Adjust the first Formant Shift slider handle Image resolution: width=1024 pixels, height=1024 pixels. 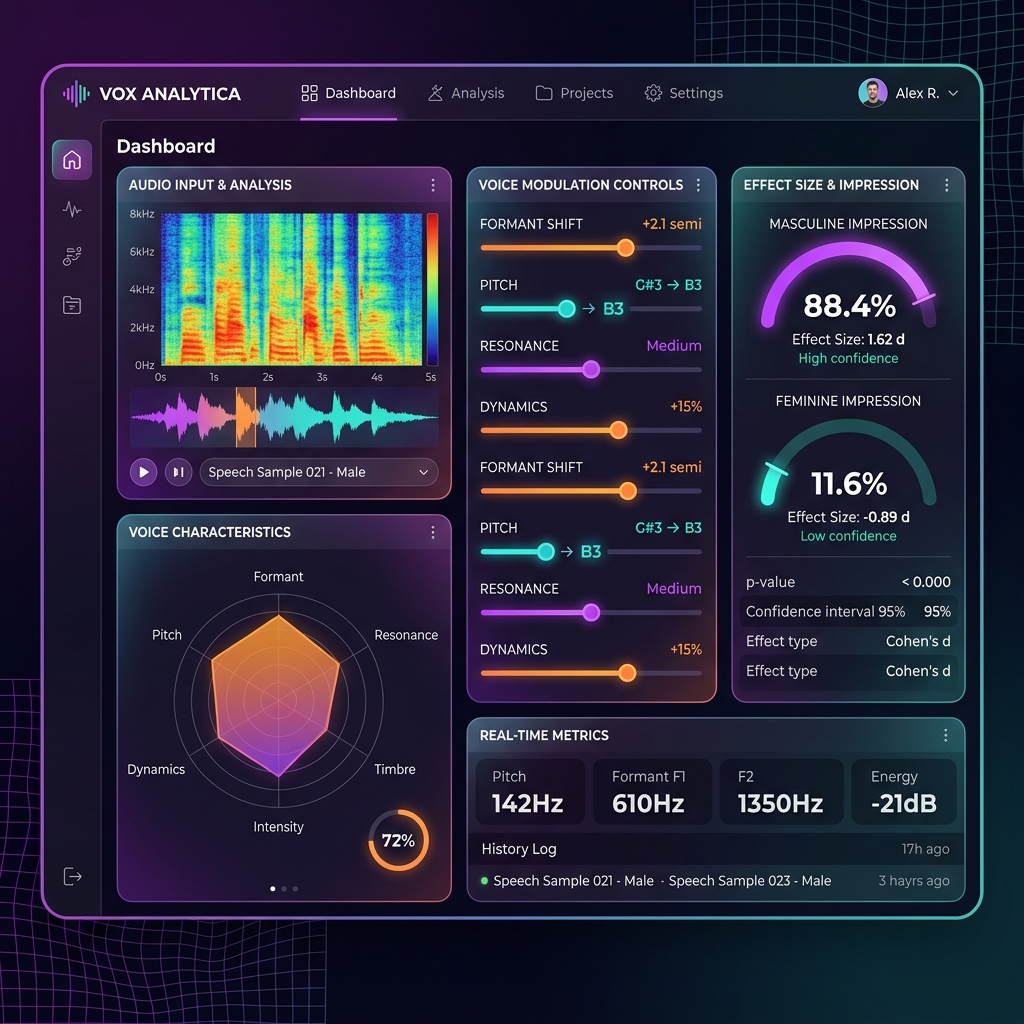(626, 248)
